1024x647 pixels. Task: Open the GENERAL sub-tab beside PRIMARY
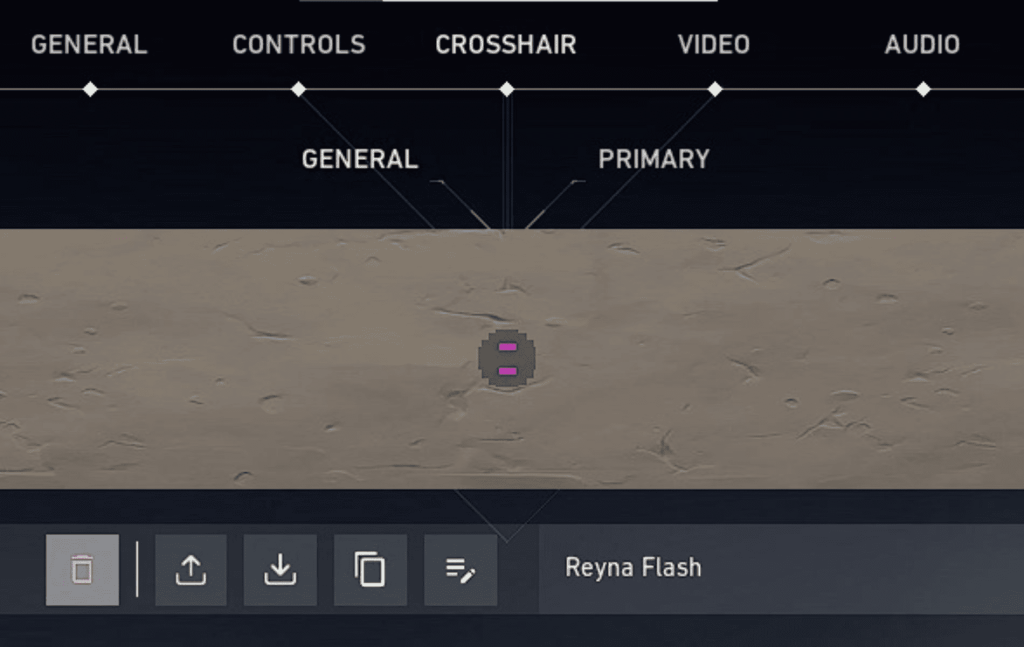pyautogui.click(x=360, y=159)
